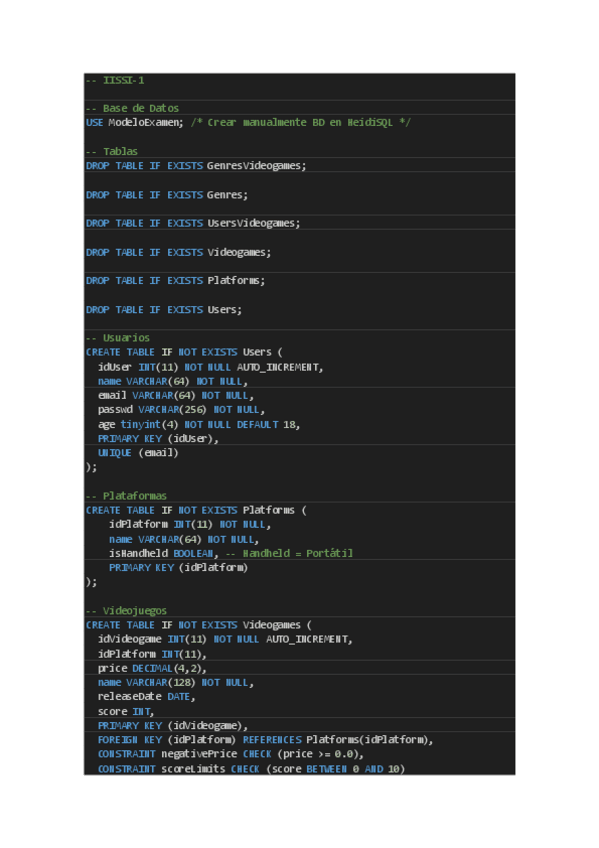Click the UNIQUE (email) constraint
Viewport: 599px width, 848px height.
138,453
